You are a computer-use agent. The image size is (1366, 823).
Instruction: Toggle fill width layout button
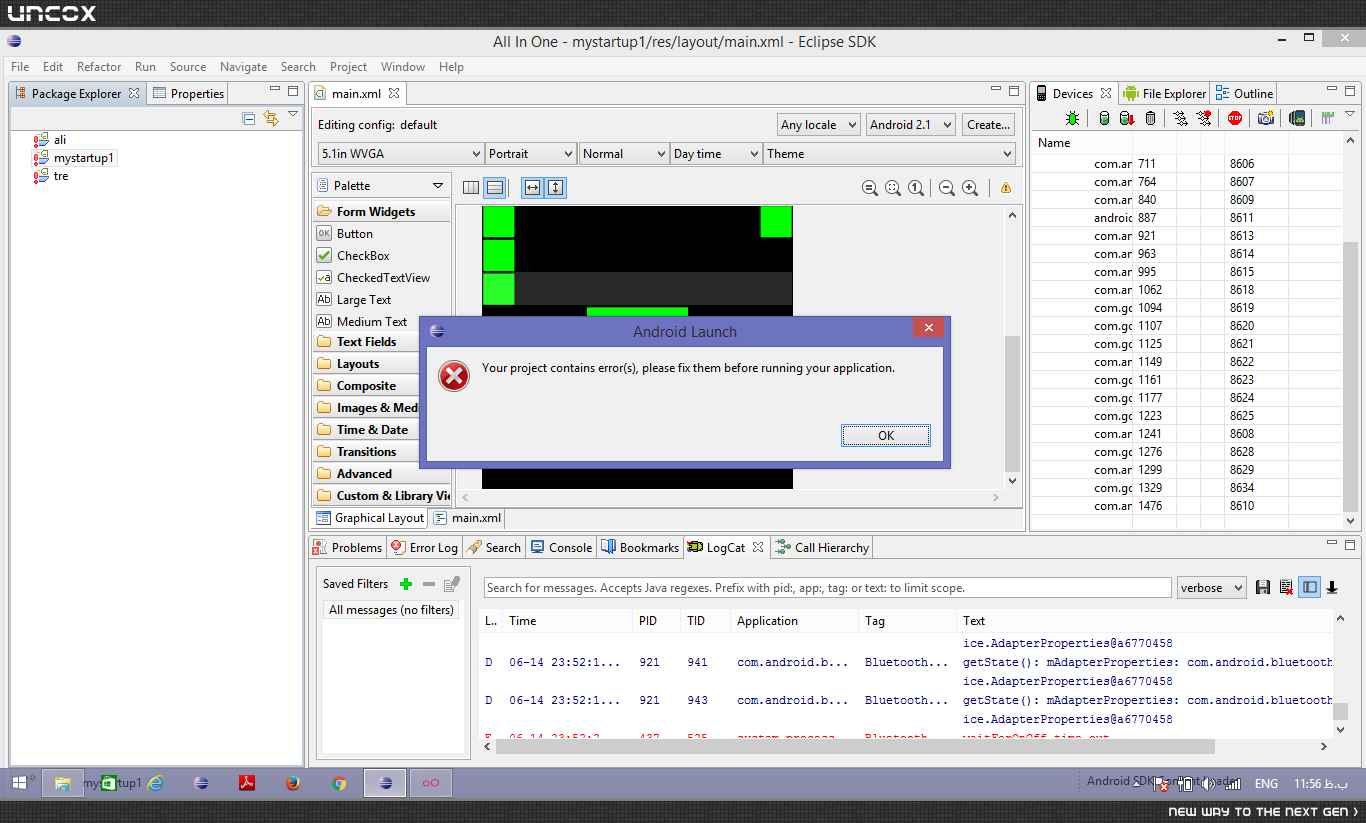[532, 188]
